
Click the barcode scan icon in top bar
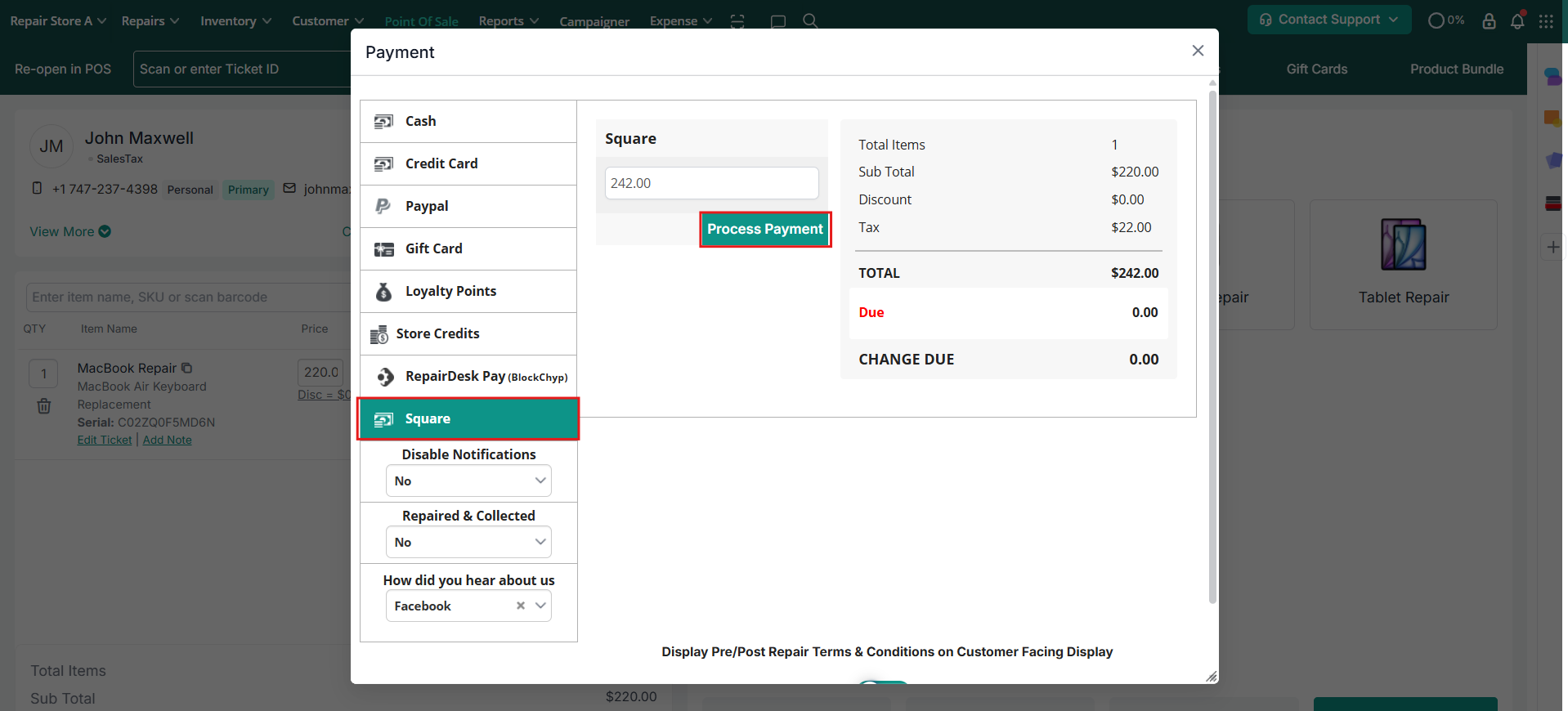[x=737, y=21]
